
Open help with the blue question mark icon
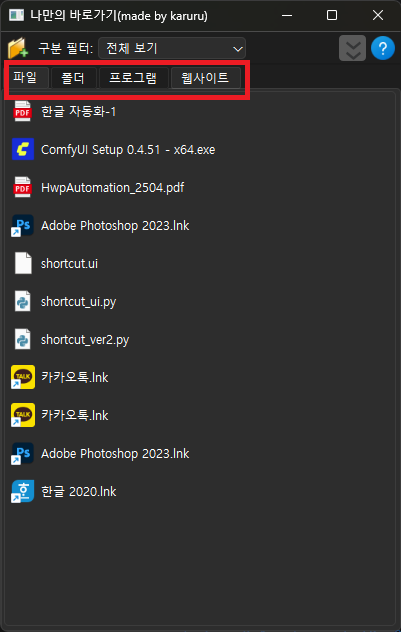pyautogui.click(x=383, y=48)
